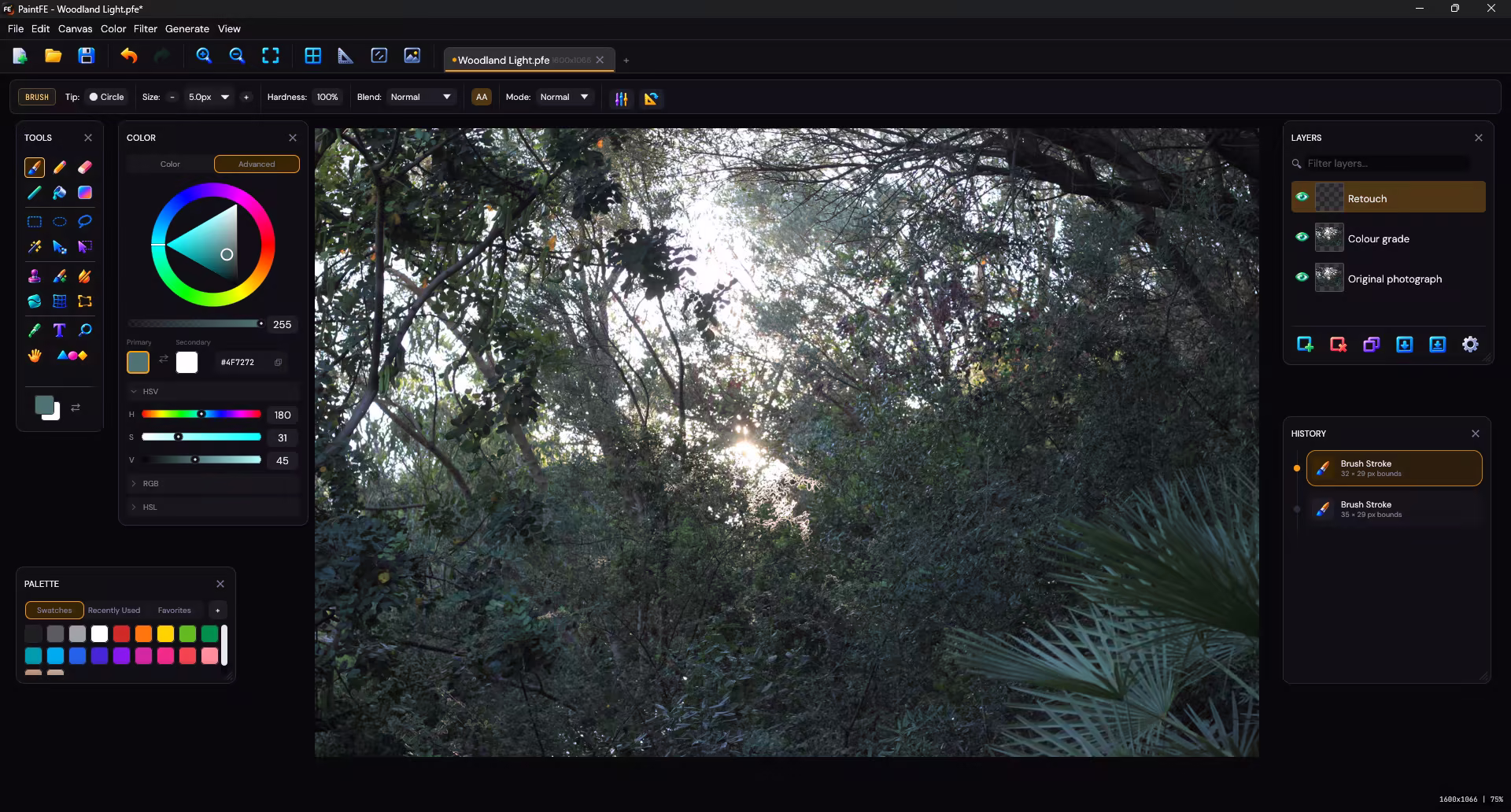Viewport: 1511px width, 812px height.
Task: Open the Blend mode dropdown
Action: point(421,98)
